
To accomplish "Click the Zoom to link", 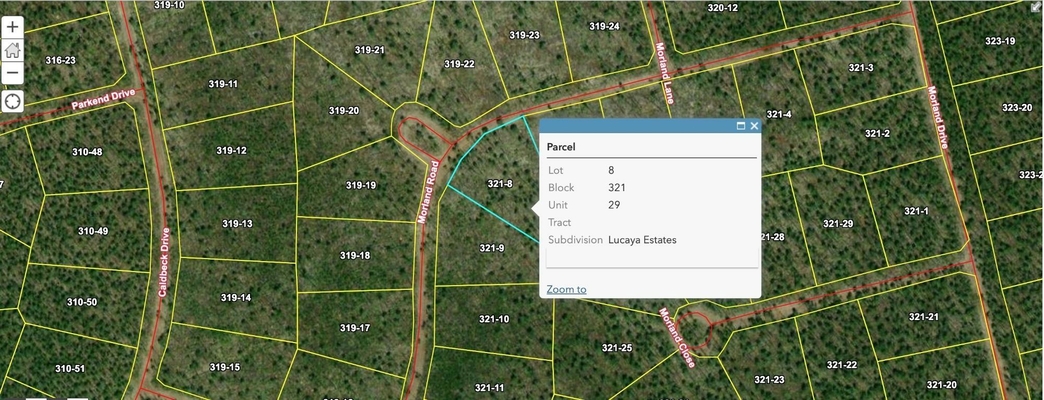I will (566, 289).
